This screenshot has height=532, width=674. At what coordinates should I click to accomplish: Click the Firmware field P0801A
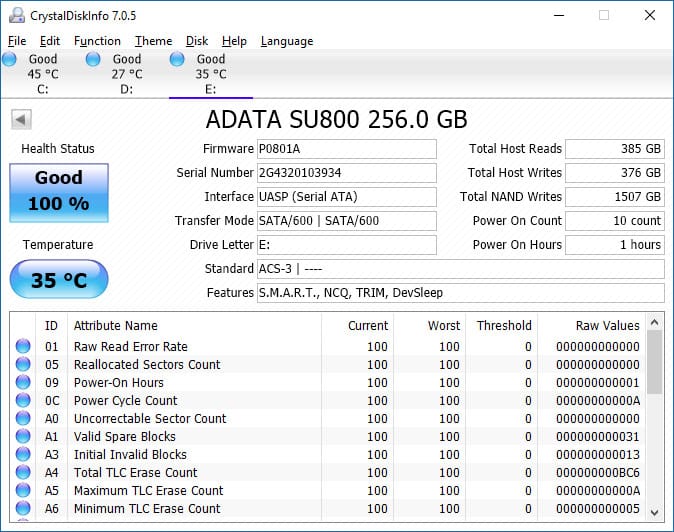click(346, 149)
